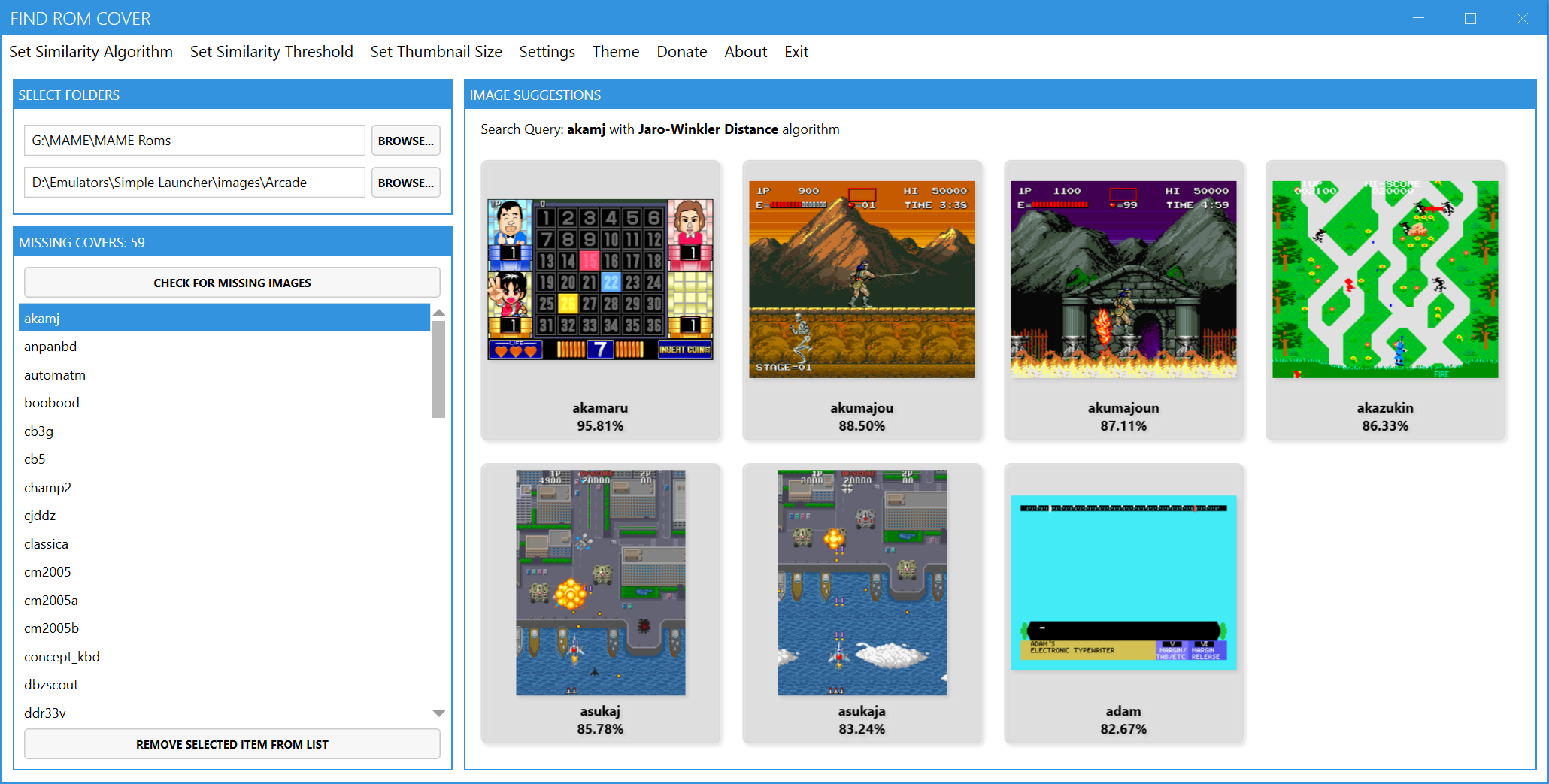Open the Settings menu
Image resolution: width=1549 pixels, height=784 pixels.
click(x=547, y=52)
